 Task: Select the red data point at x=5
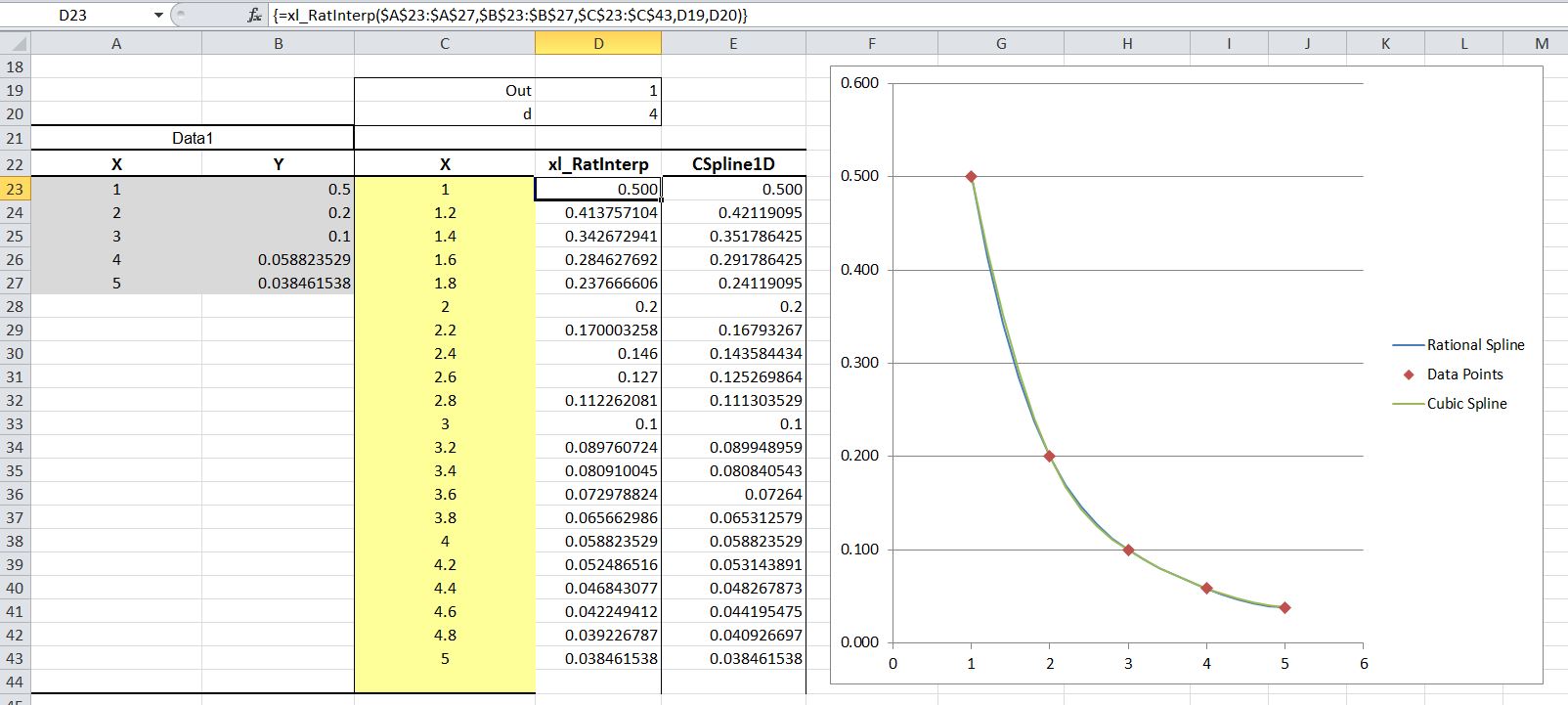(x=1285, y=607)
